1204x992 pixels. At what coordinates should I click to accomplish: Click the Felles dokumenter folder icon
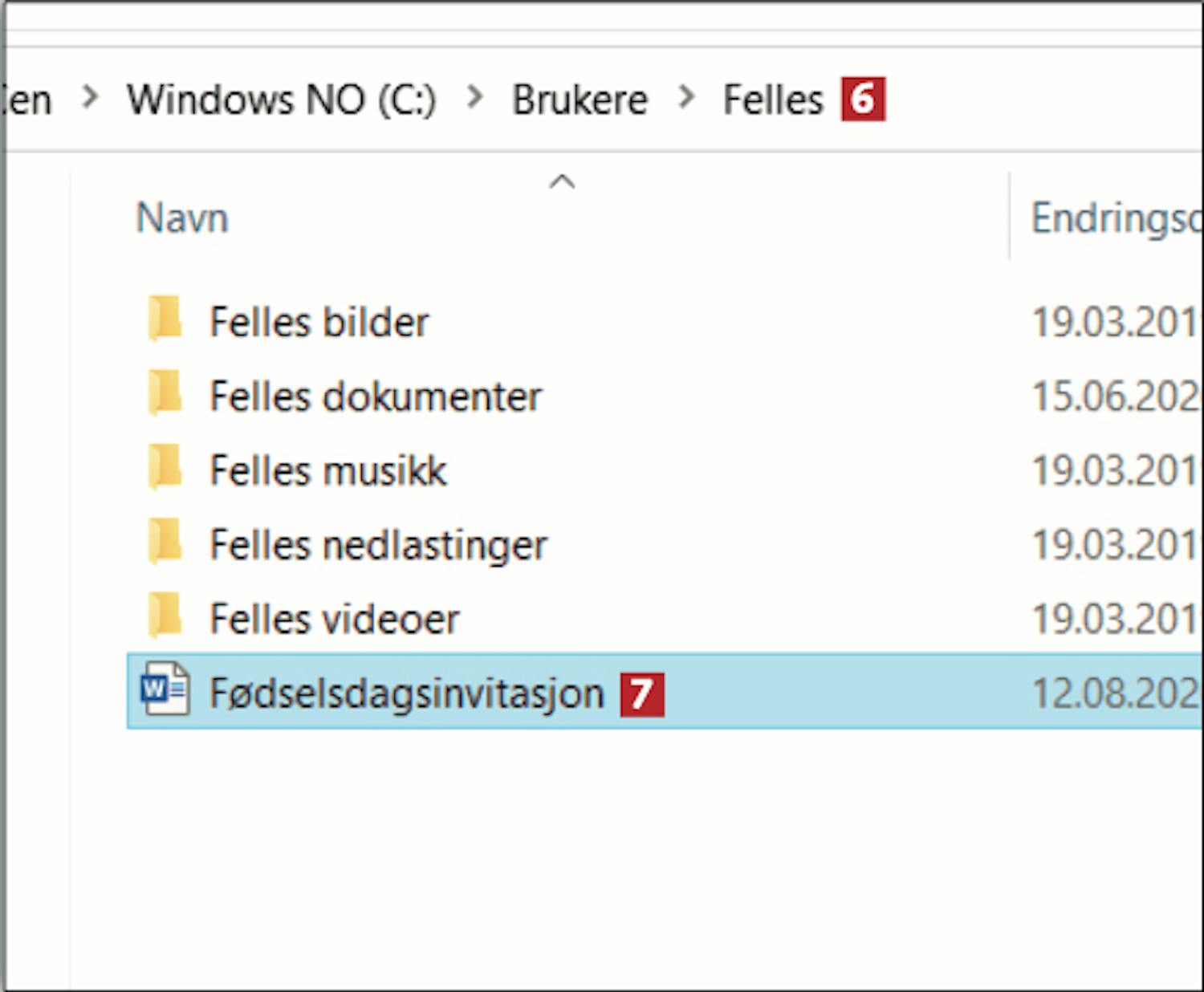(x=165, y=394)
